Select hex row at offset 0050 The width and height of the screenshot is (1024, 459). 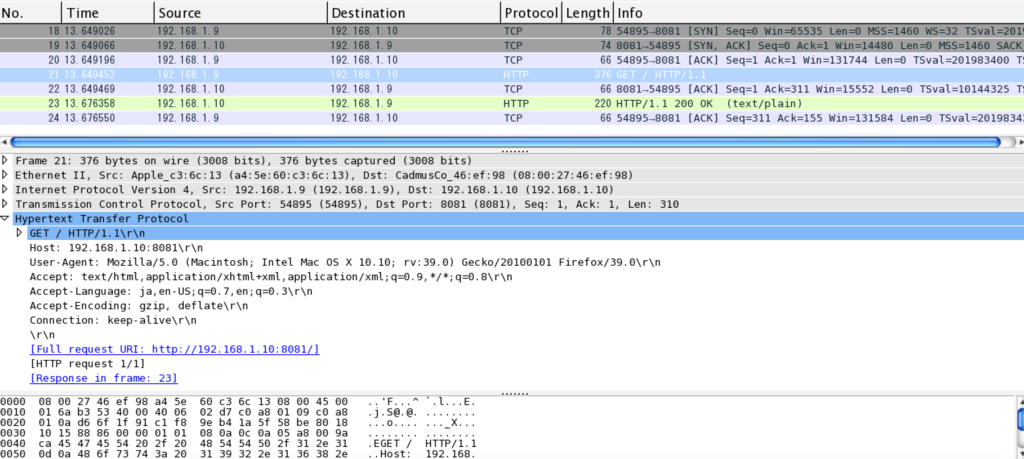click(238, 454)
